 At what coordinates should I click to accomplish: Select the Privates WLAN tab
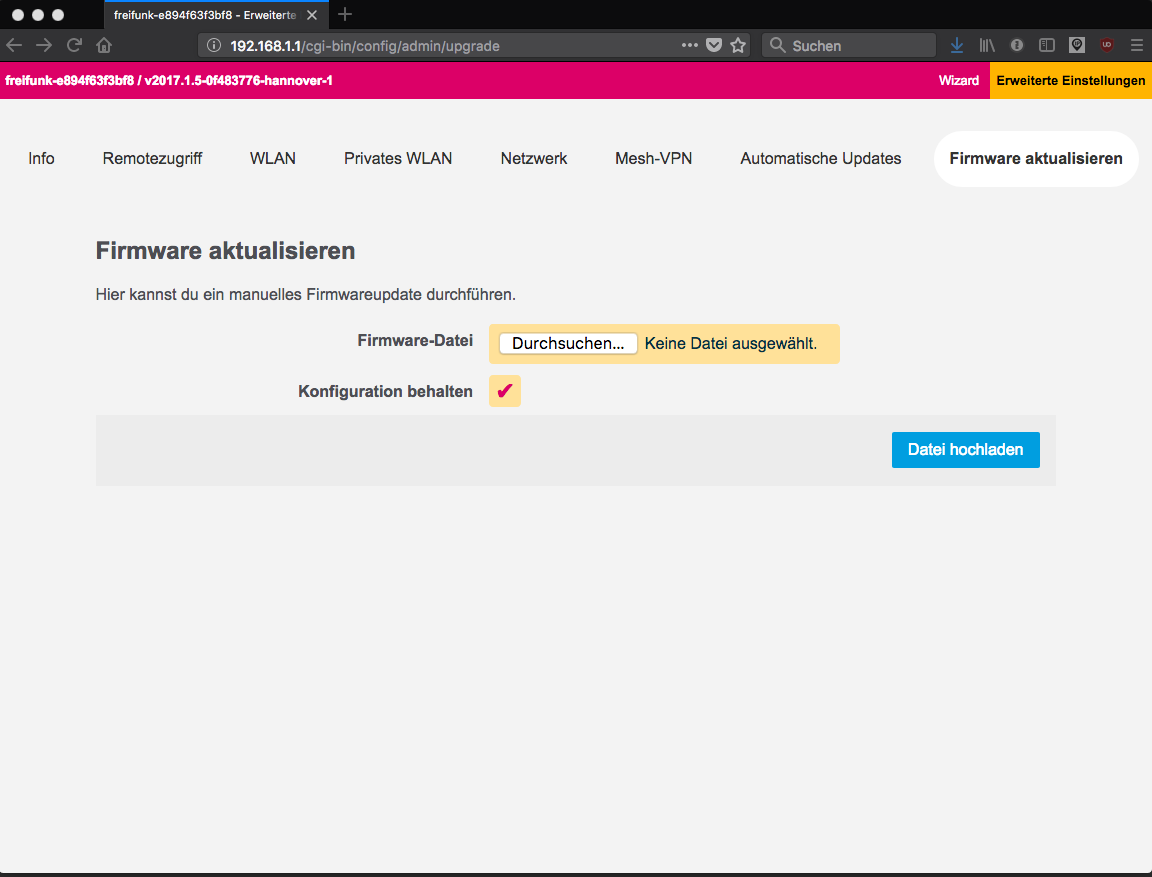coord(398,158)
